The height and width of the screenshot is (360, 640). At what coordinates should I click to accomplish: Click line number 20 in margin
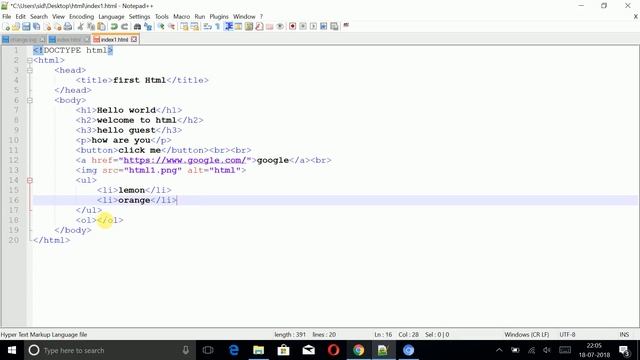click(14, 240)
